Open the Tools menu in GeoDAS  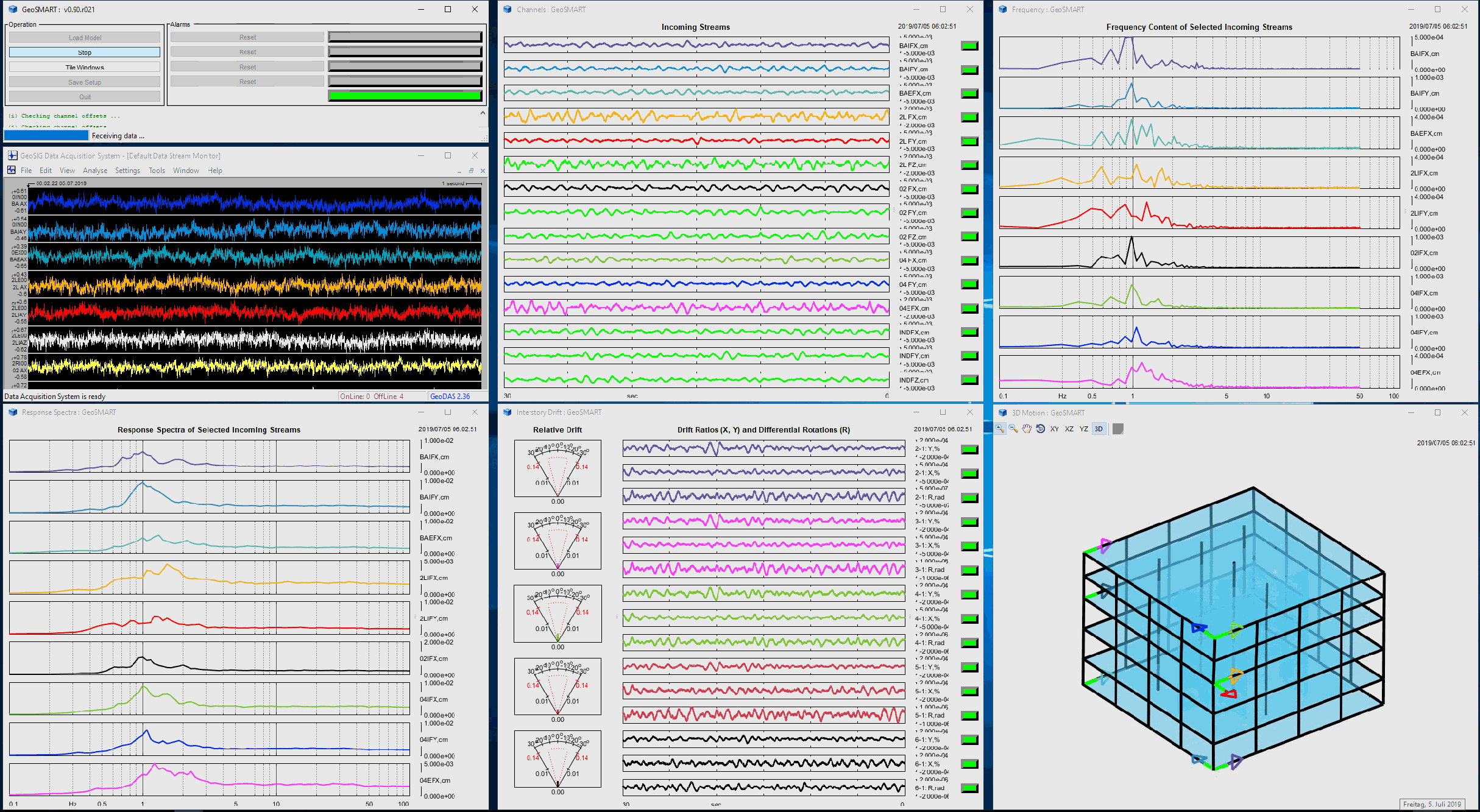coord(157,170)
